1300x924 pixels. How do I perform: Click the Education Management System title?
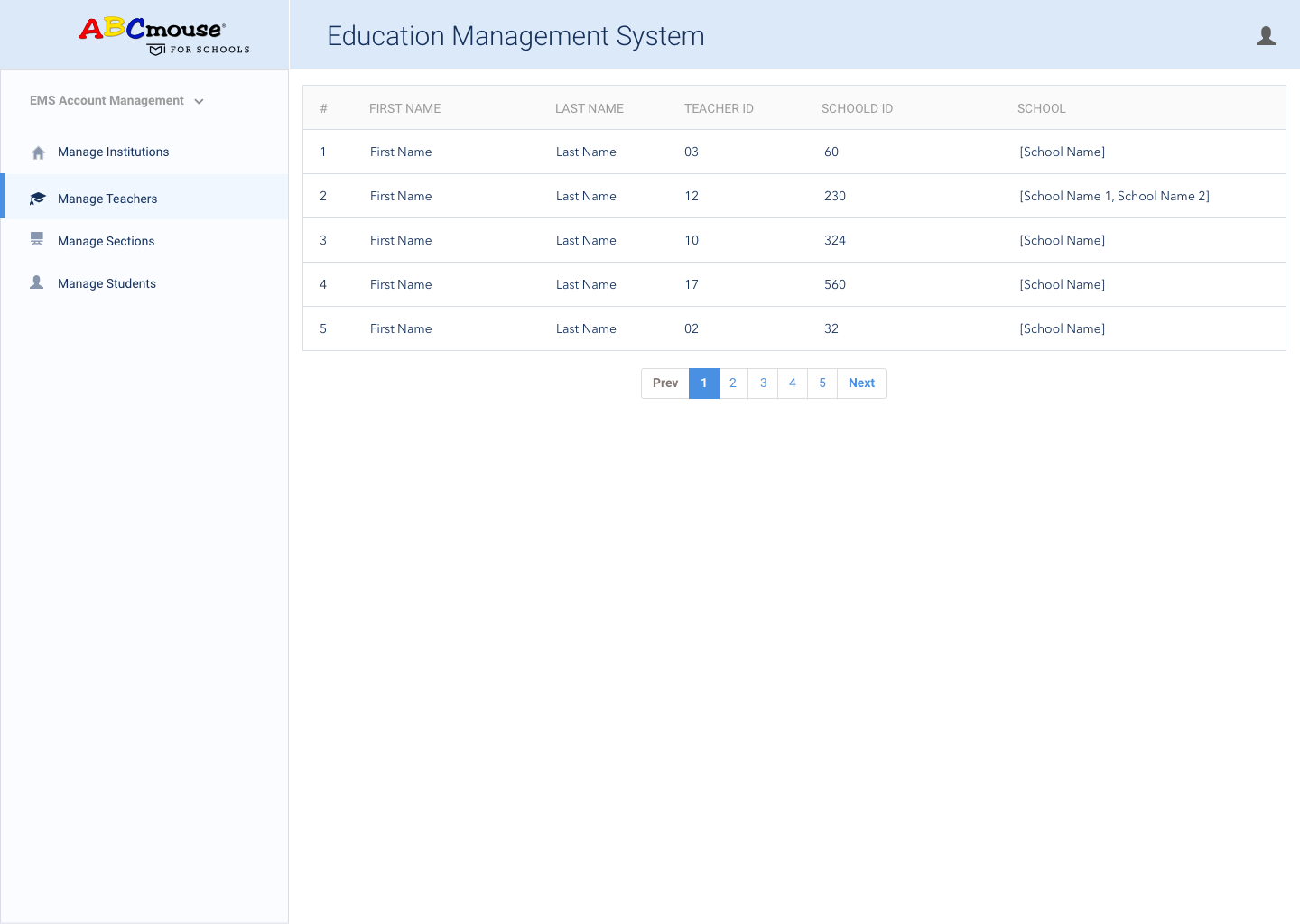coord(515,36)
